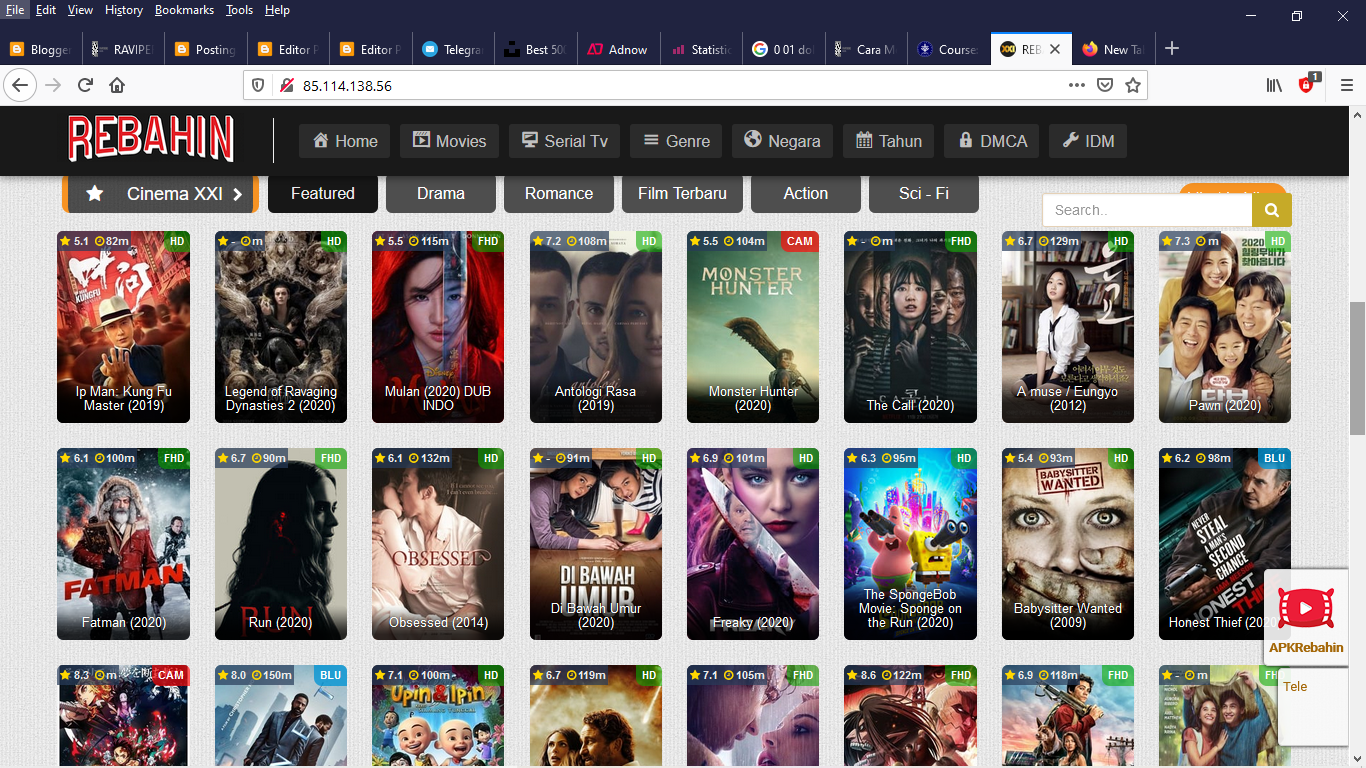Switch to the Telegram browser tab
The image size is (1366, 768).
pyautogui.click(x=453, y=49)
